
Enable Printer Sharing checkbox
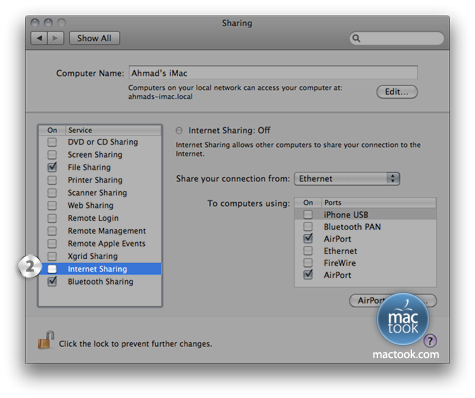(52, 180)
